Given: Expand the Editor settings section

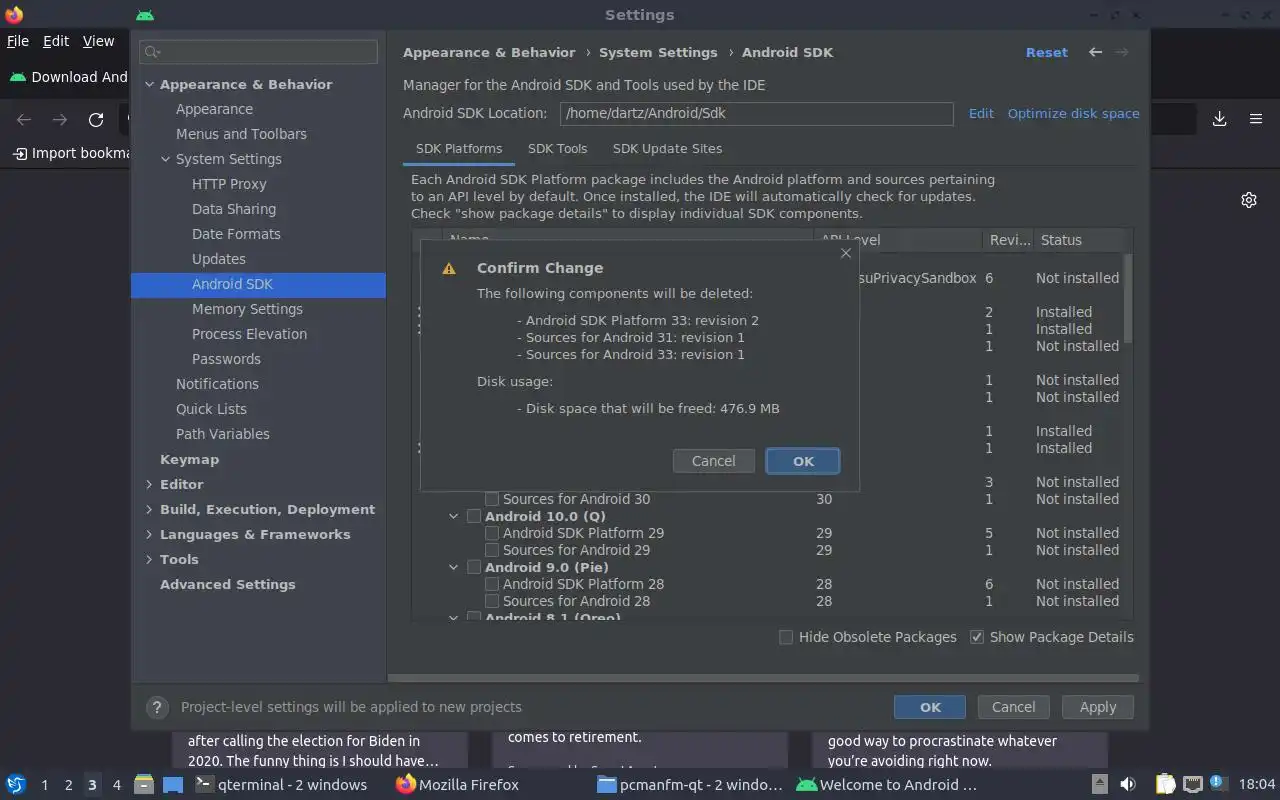Looking at the screenshot, I should [149, 484].
